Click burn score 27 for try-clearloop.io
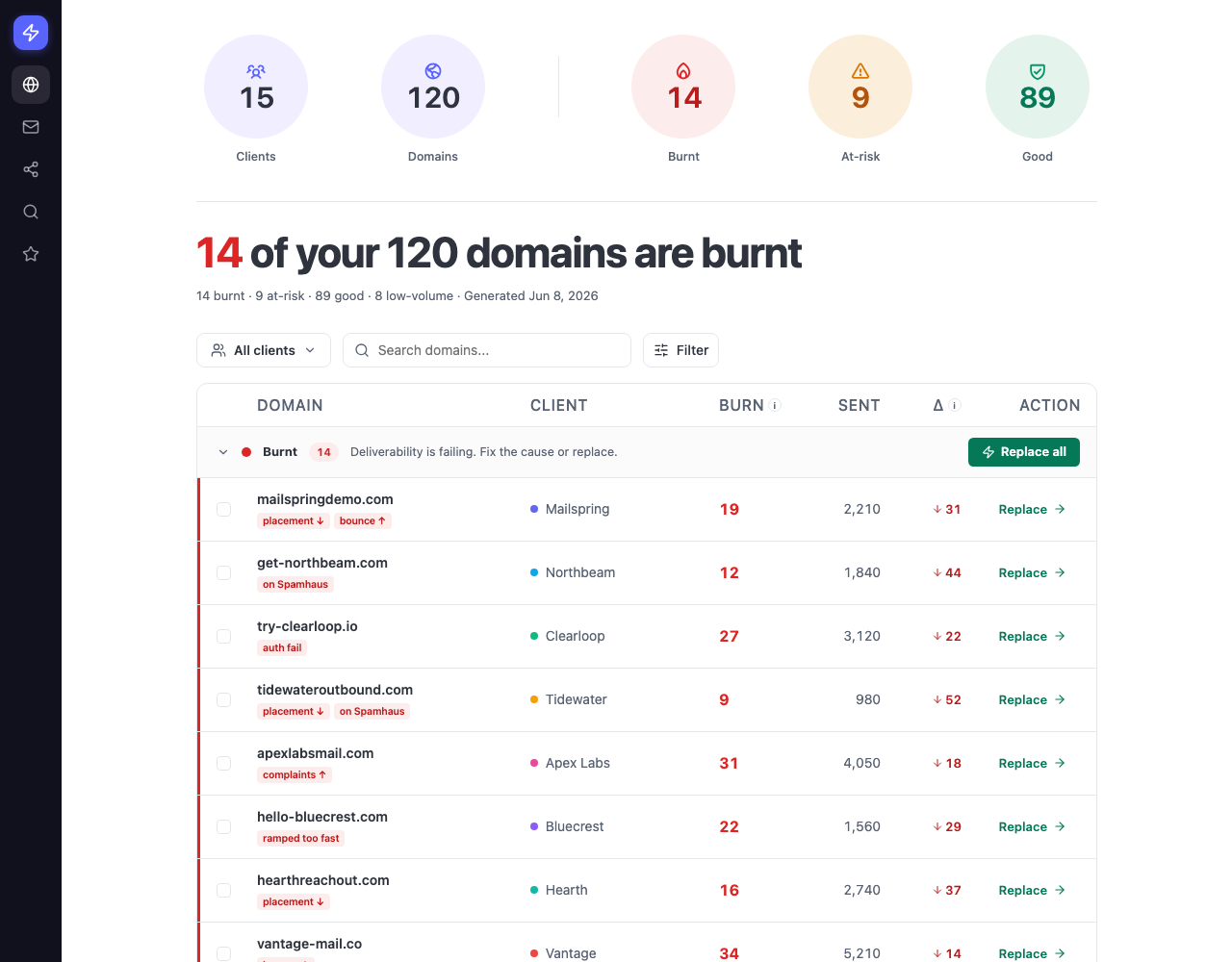 [x=730, y=636]
